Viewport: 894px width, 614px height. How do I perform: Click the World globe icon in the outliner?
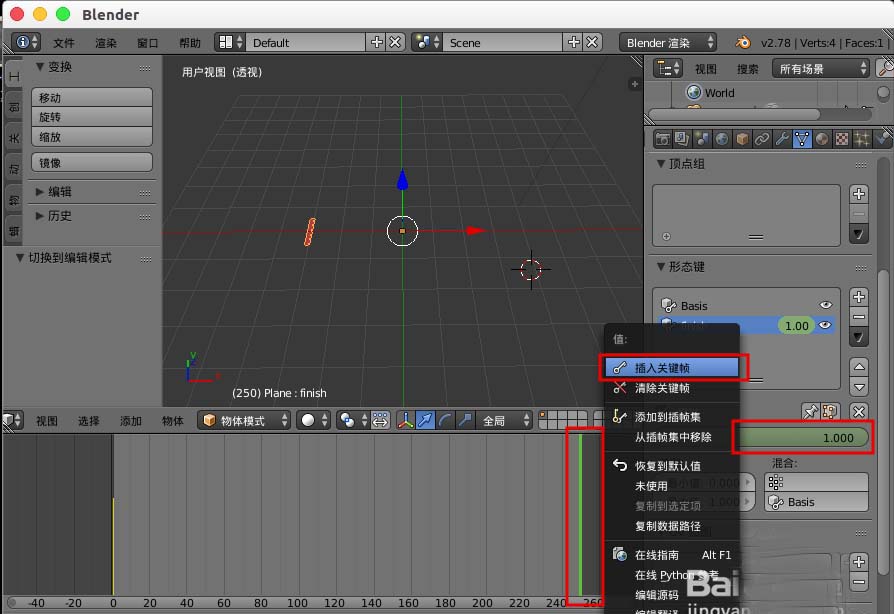[x=693, y=92]
